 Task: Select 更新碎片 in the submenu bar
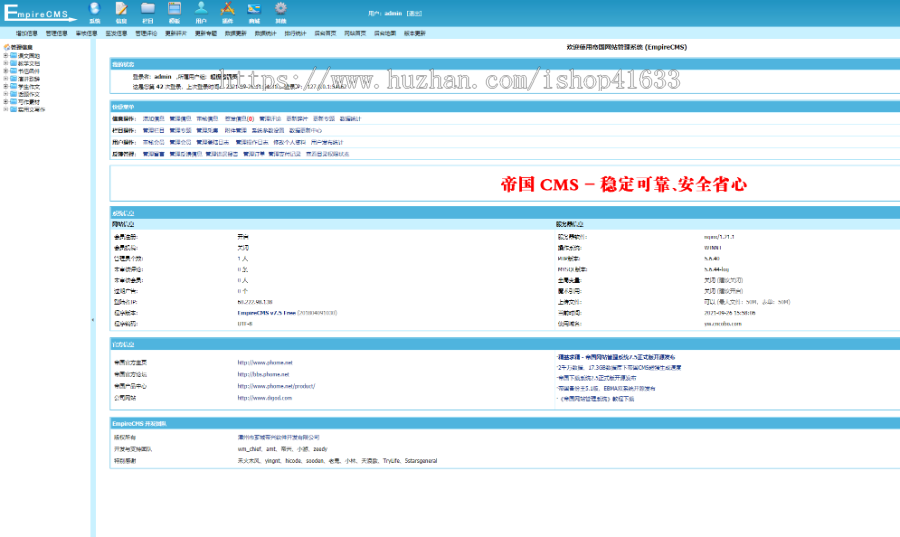(176, 33)
